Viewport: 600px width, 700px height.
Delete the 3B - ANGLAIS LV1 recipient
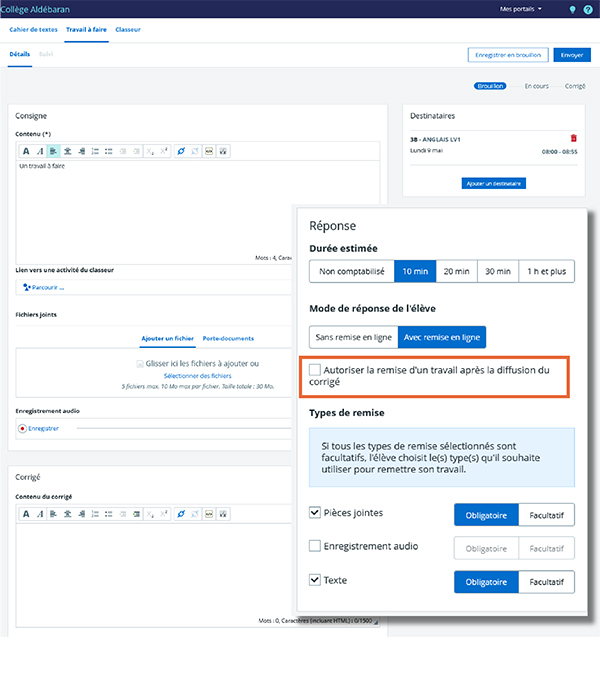[x=573, y=138]
